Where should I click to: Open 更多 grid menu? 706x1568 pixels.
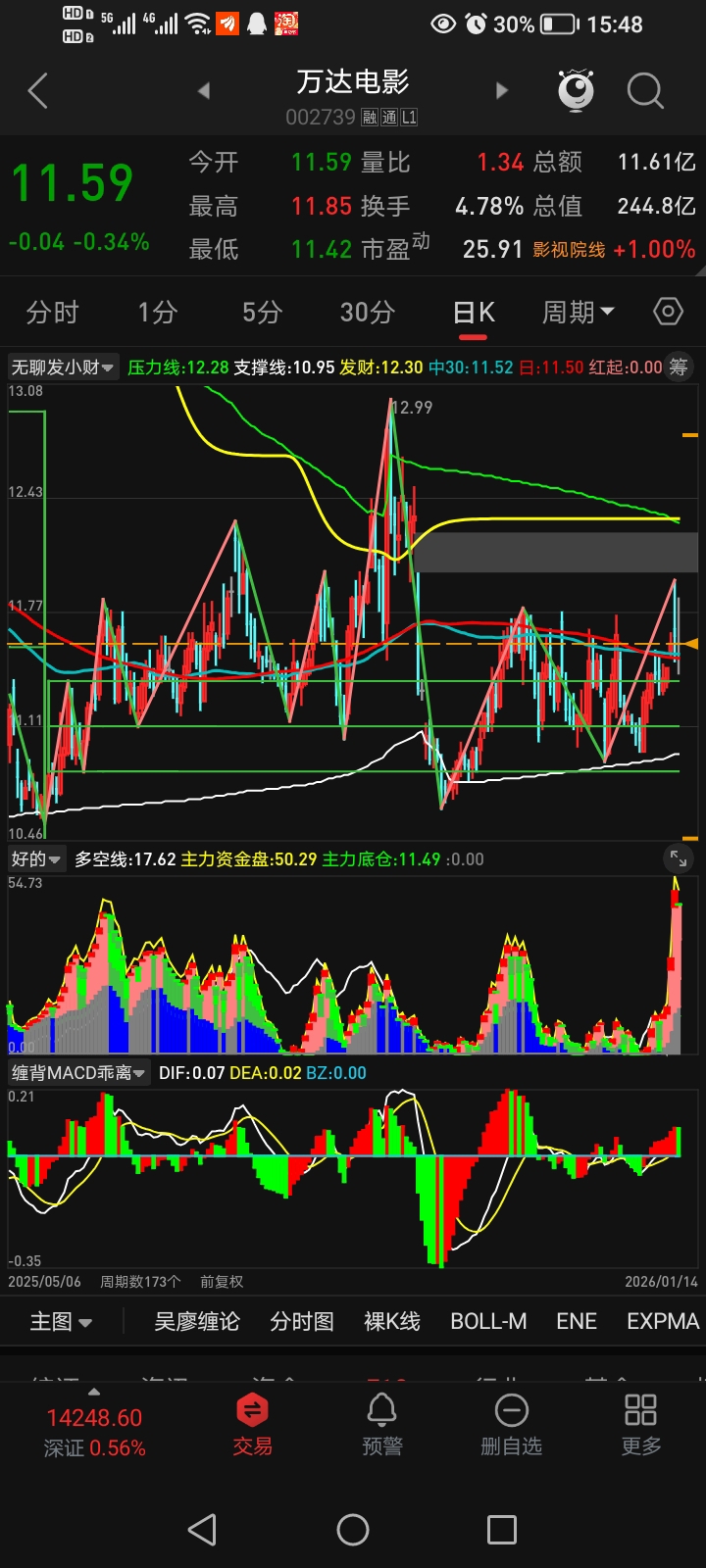(x=640, y=1424)
